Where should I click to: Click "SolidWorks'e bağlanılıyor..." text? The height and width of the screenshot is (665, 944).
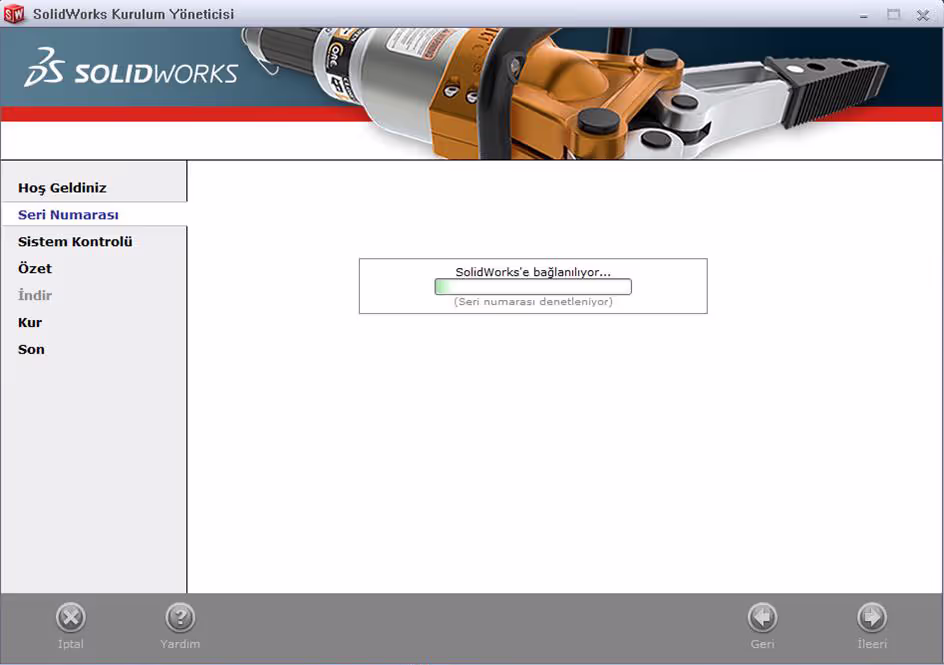pyautogui.click(x=533, y=272)
